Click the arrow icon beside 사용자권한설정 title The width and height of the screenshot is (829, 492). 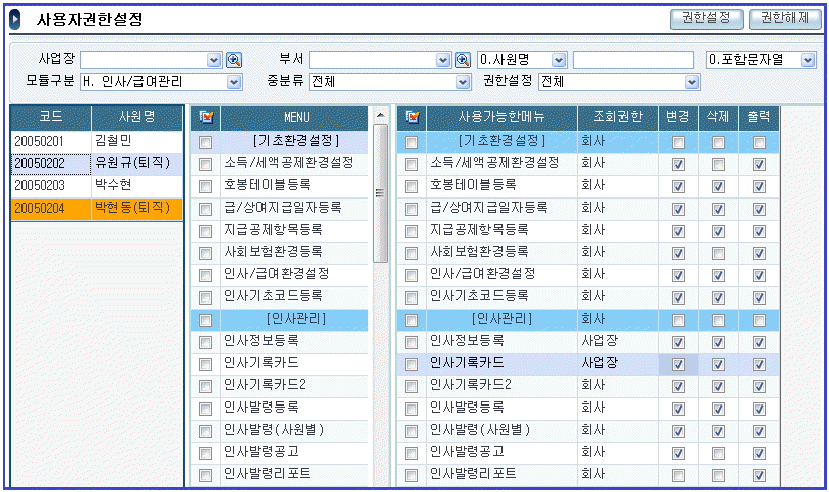point(15,19)
